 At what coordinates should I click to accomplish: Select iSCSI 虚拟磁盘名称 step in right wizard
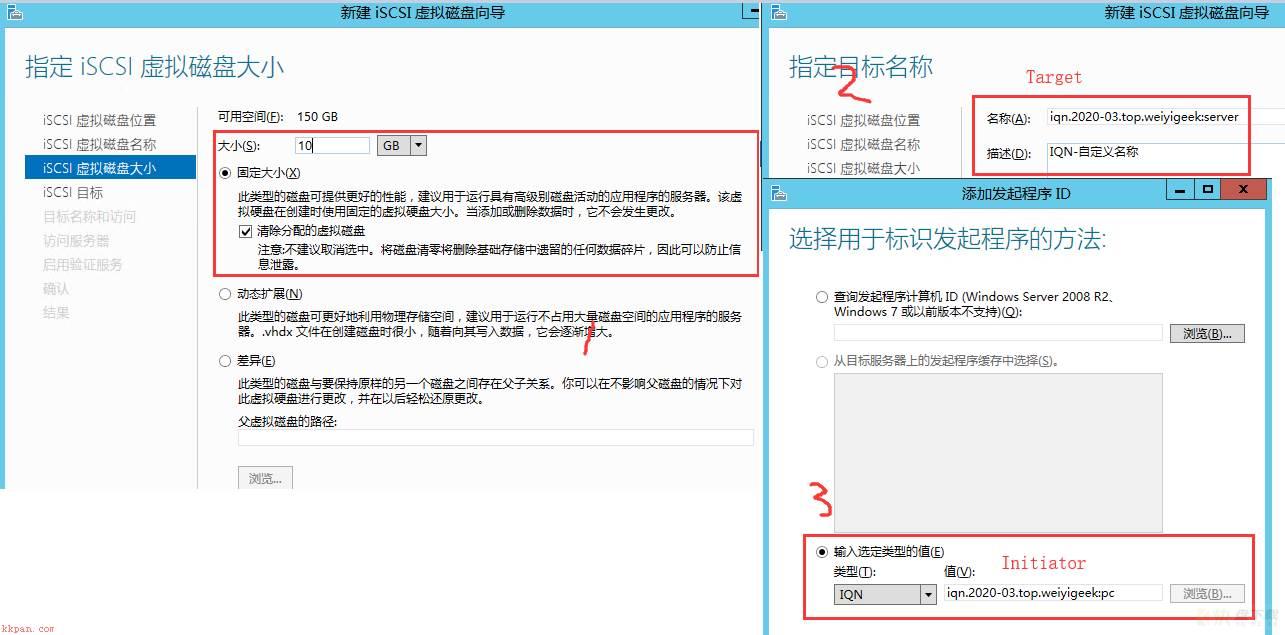pos(863,144)
